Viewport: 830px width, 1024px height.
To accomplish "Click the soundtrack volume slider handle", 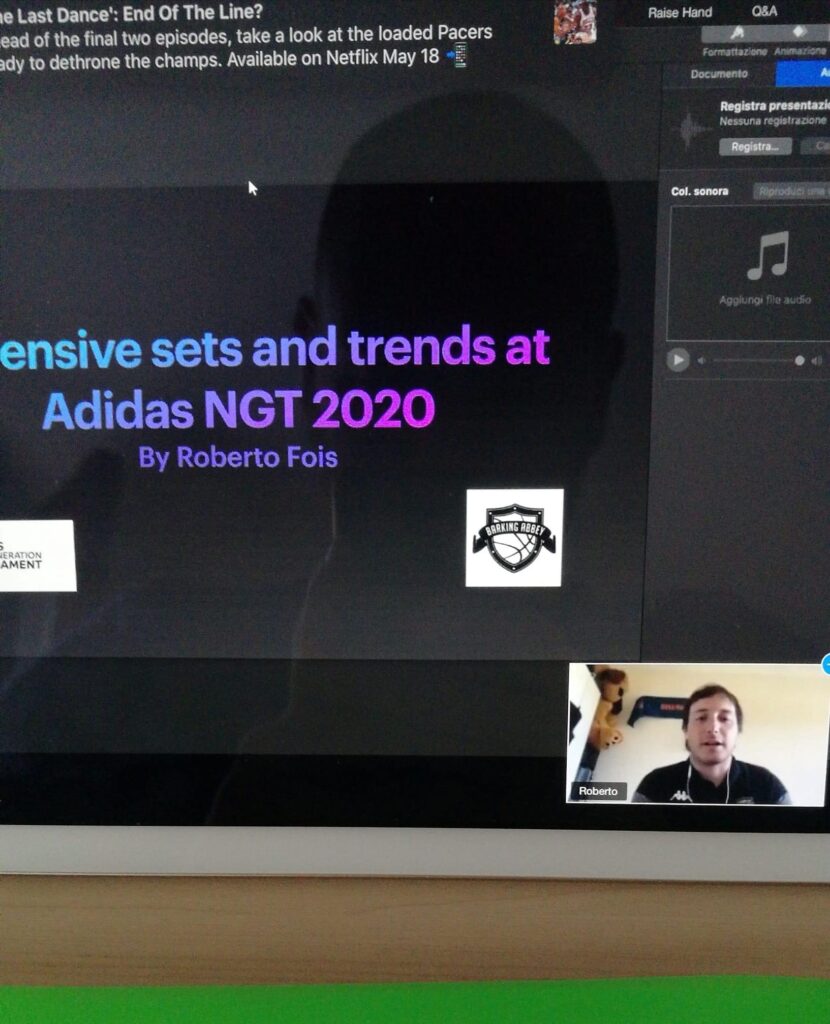I will click(799, 360).
